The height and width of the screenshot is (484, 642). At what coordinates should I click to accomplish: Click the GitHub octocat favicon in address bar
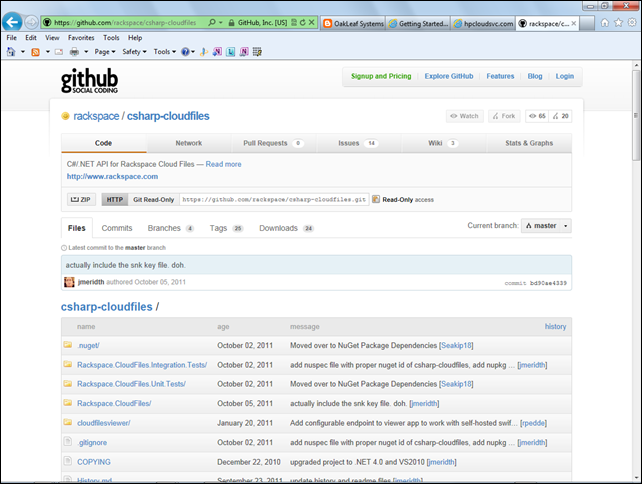(x=47, y=23)
